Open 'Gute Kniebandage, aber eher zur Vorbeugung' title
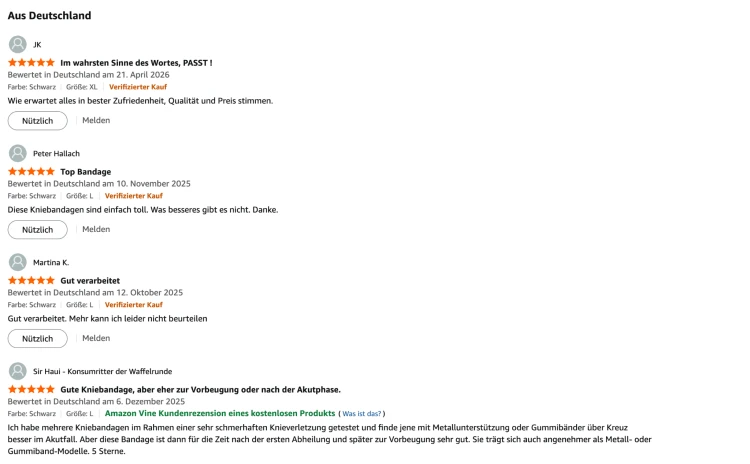 coord(200,390)
